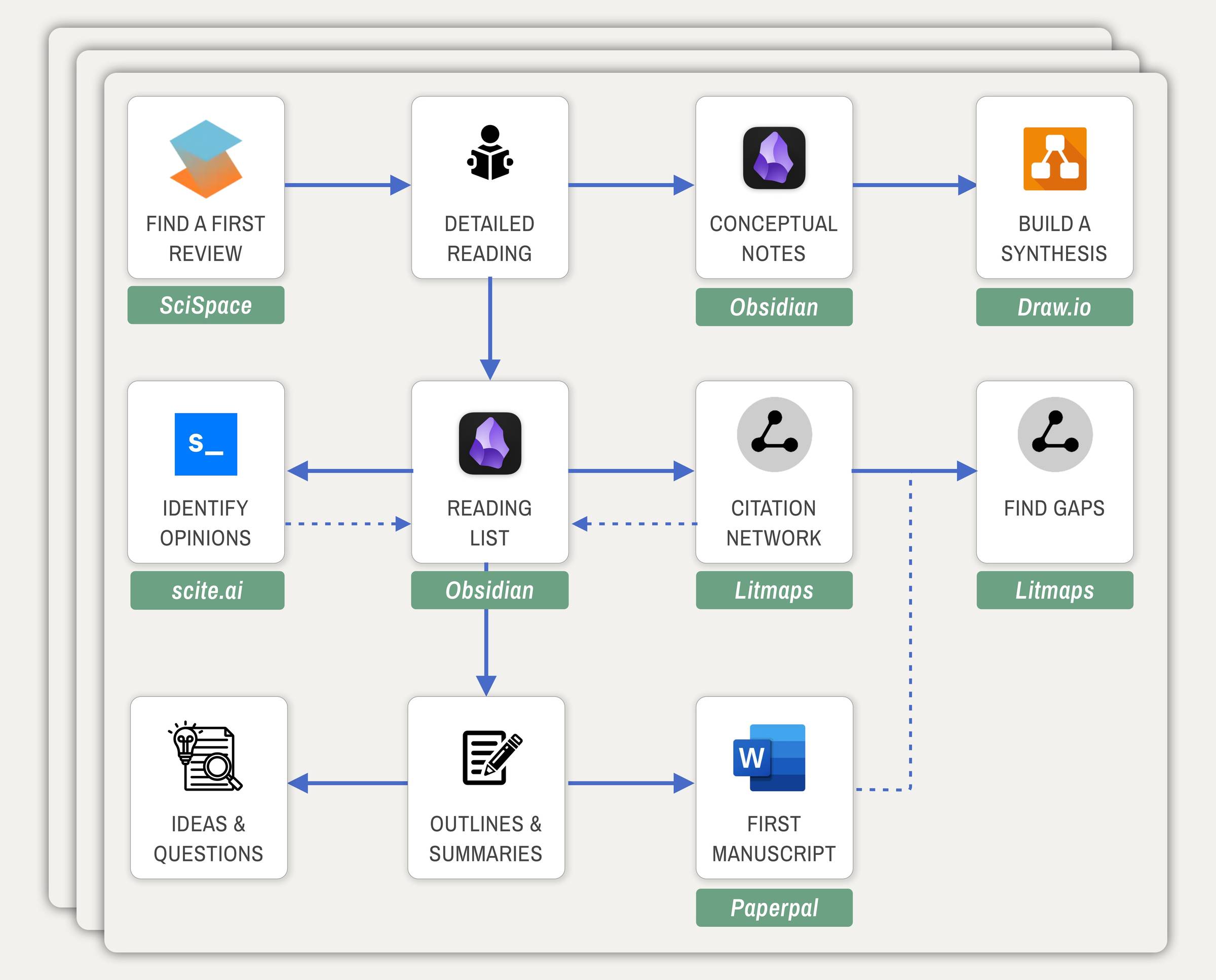1216x980 pixels.
Task: Click the Litmaps icon above Citation Network
Action: coord(774,434)
